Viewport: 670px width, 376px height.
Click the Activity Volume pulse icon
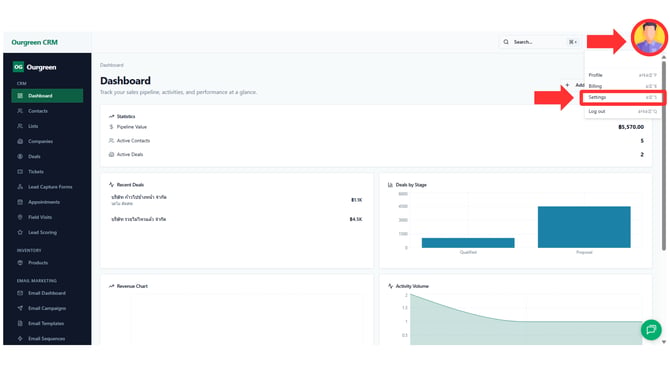click(390, 286)
